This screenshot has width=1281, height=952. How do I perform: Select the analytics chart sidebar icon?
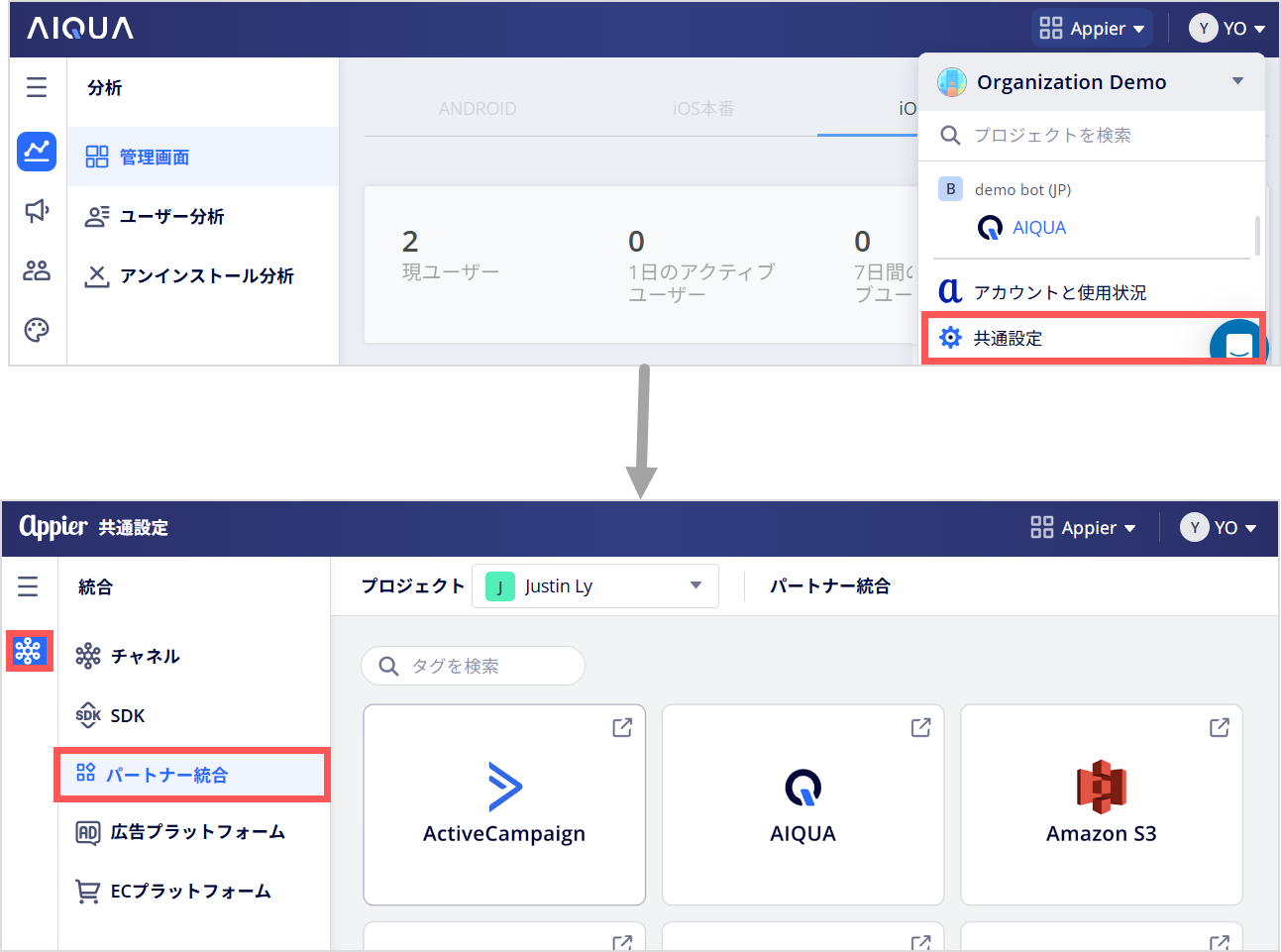[37, 151]
